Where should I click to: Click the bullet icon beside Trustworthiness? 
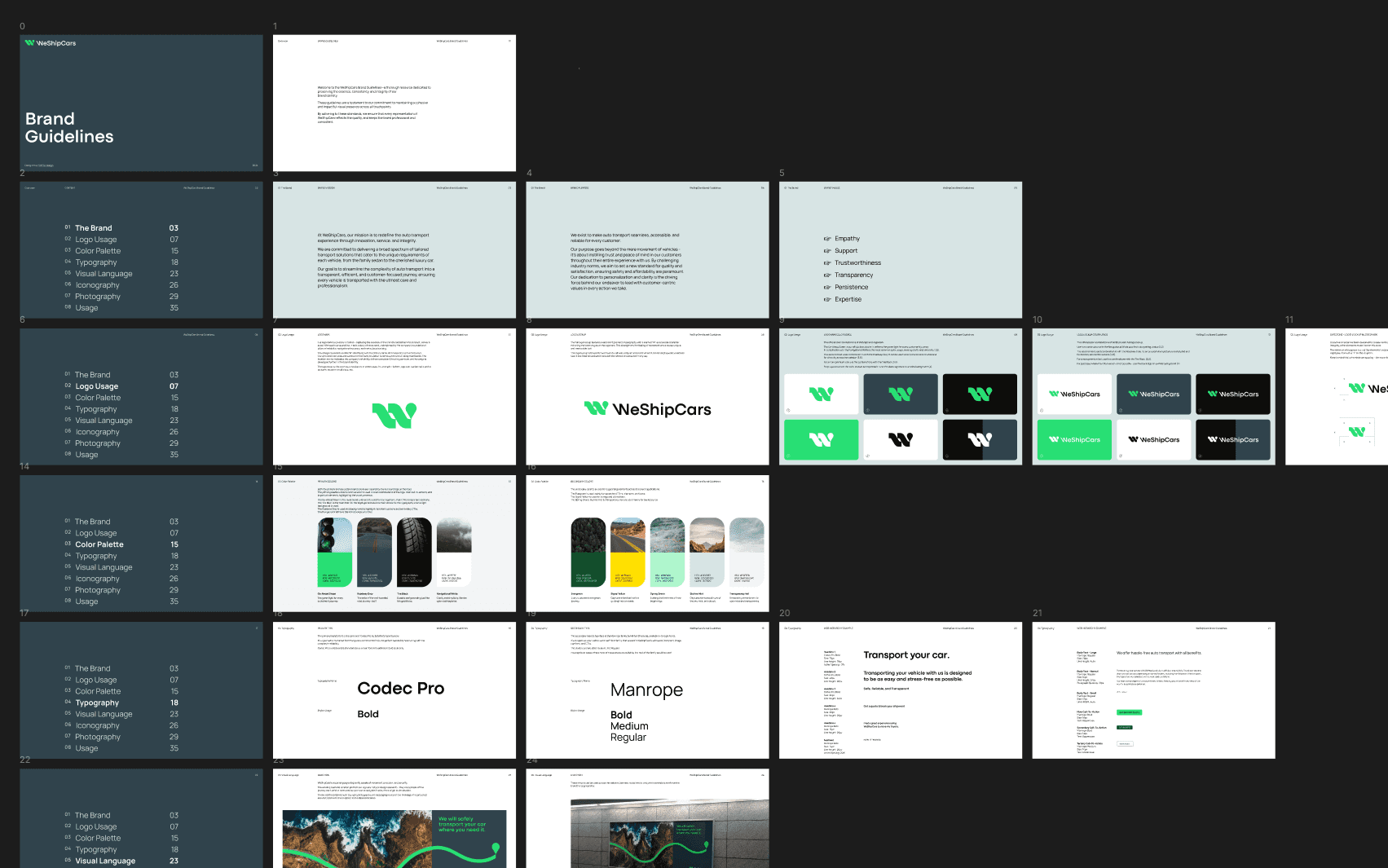point(827,263)
